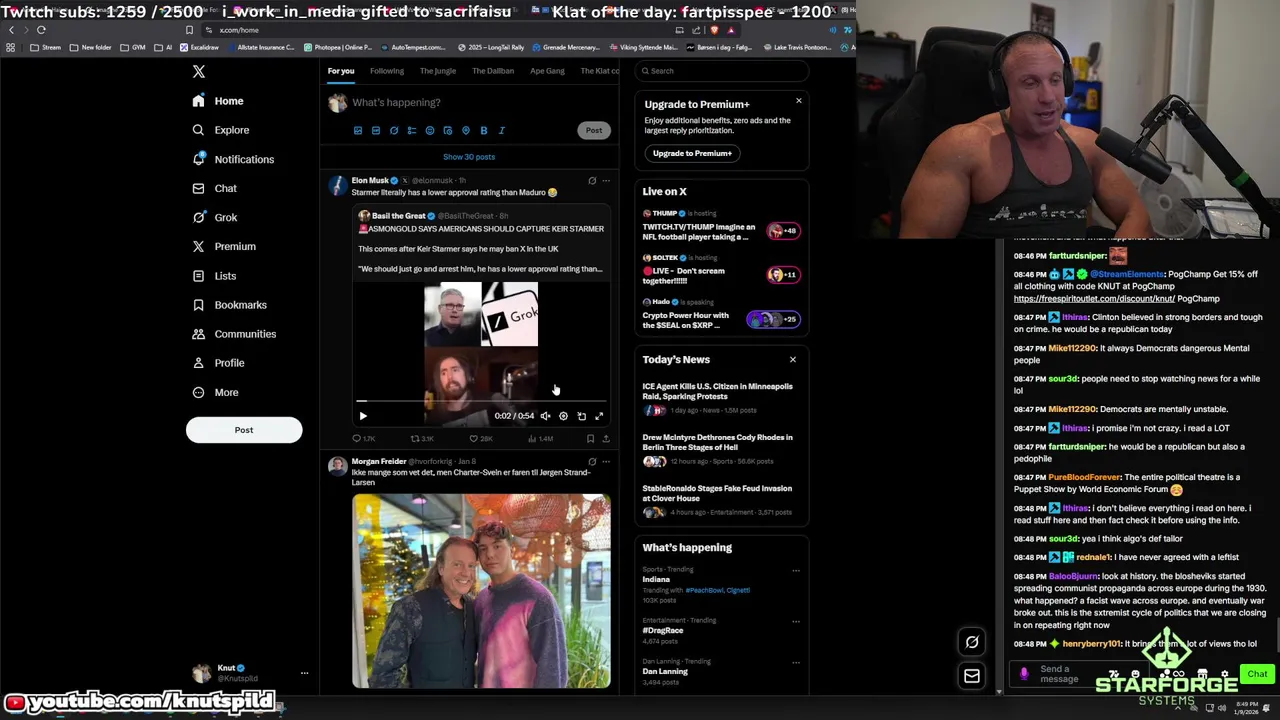
Task: Open options for Dan Lanning trend
Action: pos(796,663)
